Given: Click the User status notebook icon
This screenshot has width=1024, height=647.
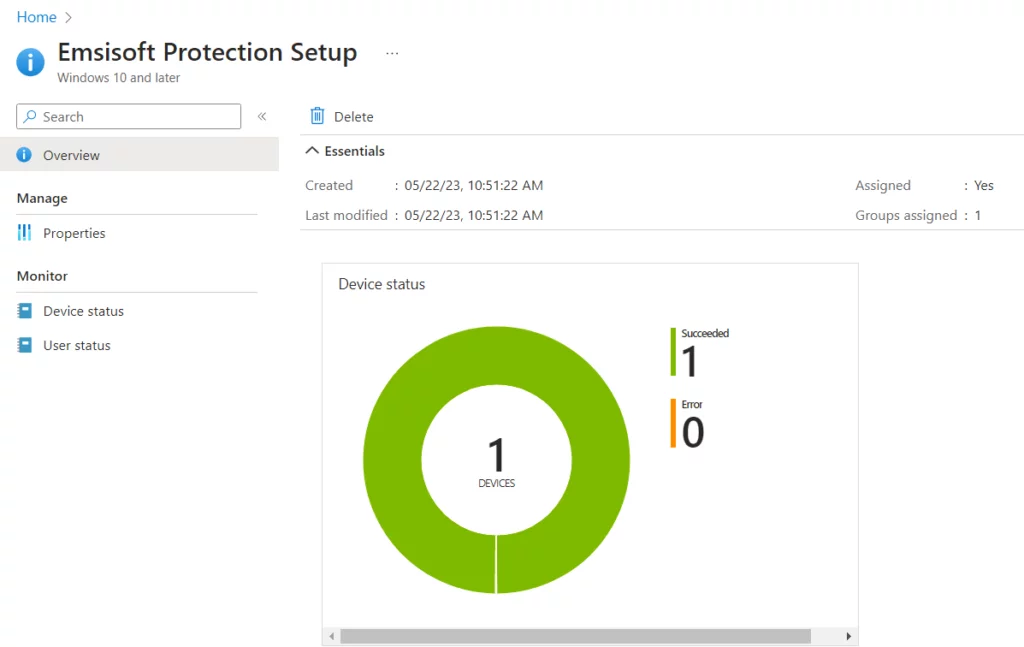Looking at the screenshot, I should point(25,345).
